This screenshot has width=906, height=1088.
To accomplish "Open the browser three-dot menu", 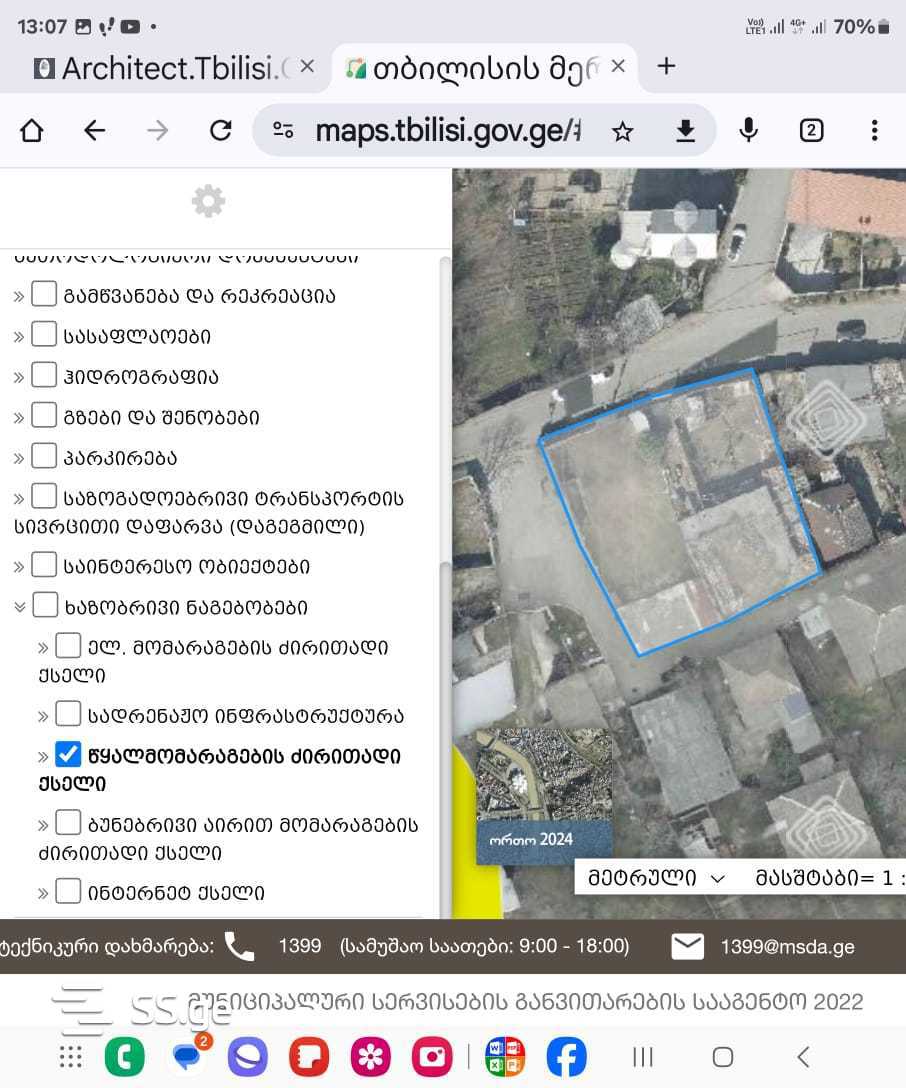I will 874,131.
